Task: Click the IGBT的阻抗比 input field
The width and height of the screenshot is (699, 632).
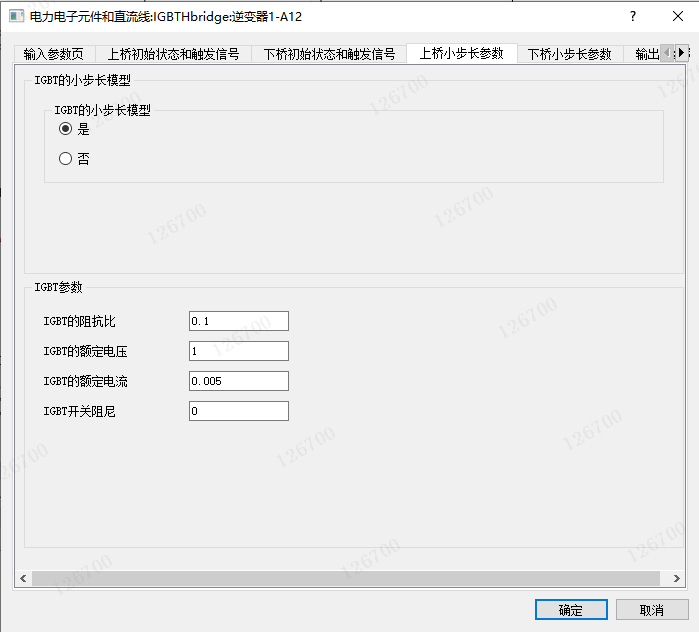Action: pos(238,321)
